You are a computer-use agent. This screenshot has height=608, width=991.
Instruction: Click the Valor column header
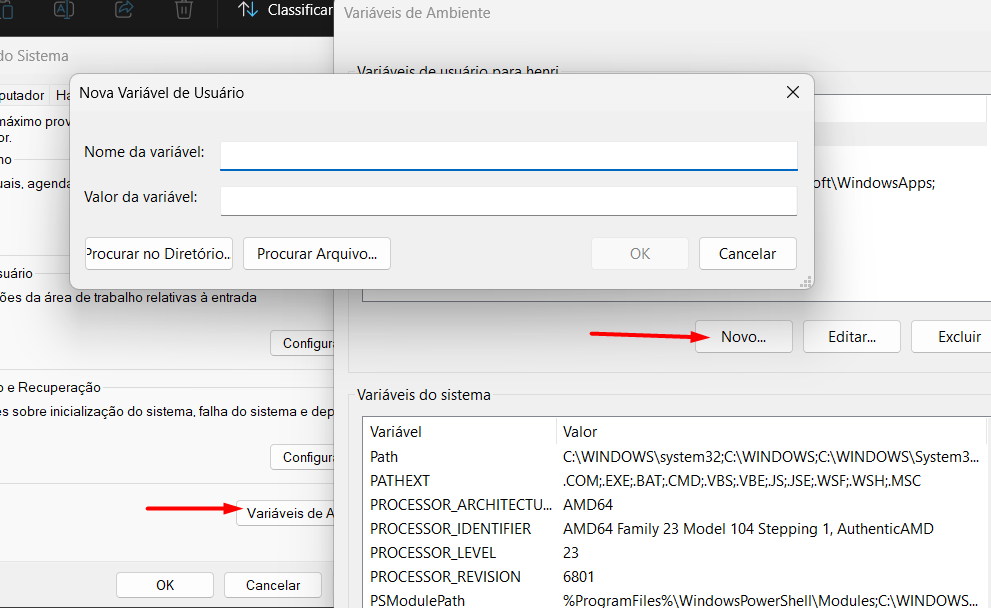click(x=771, y=432)
